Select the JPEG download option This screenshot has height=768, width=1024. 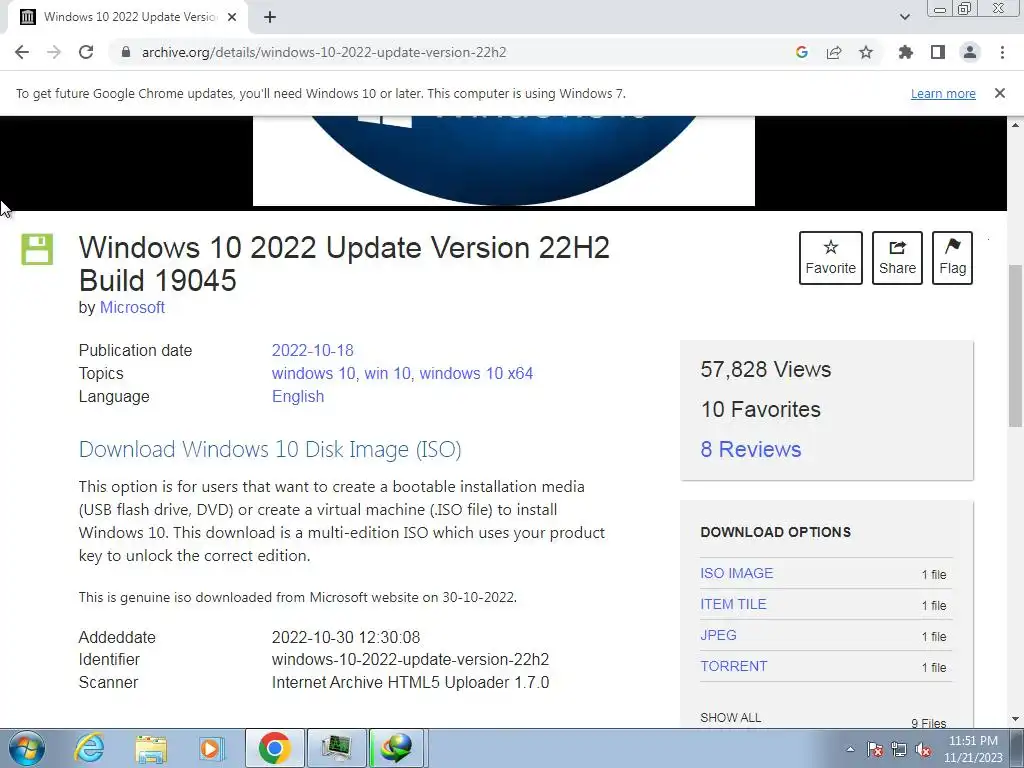click(x=718, y=635)
